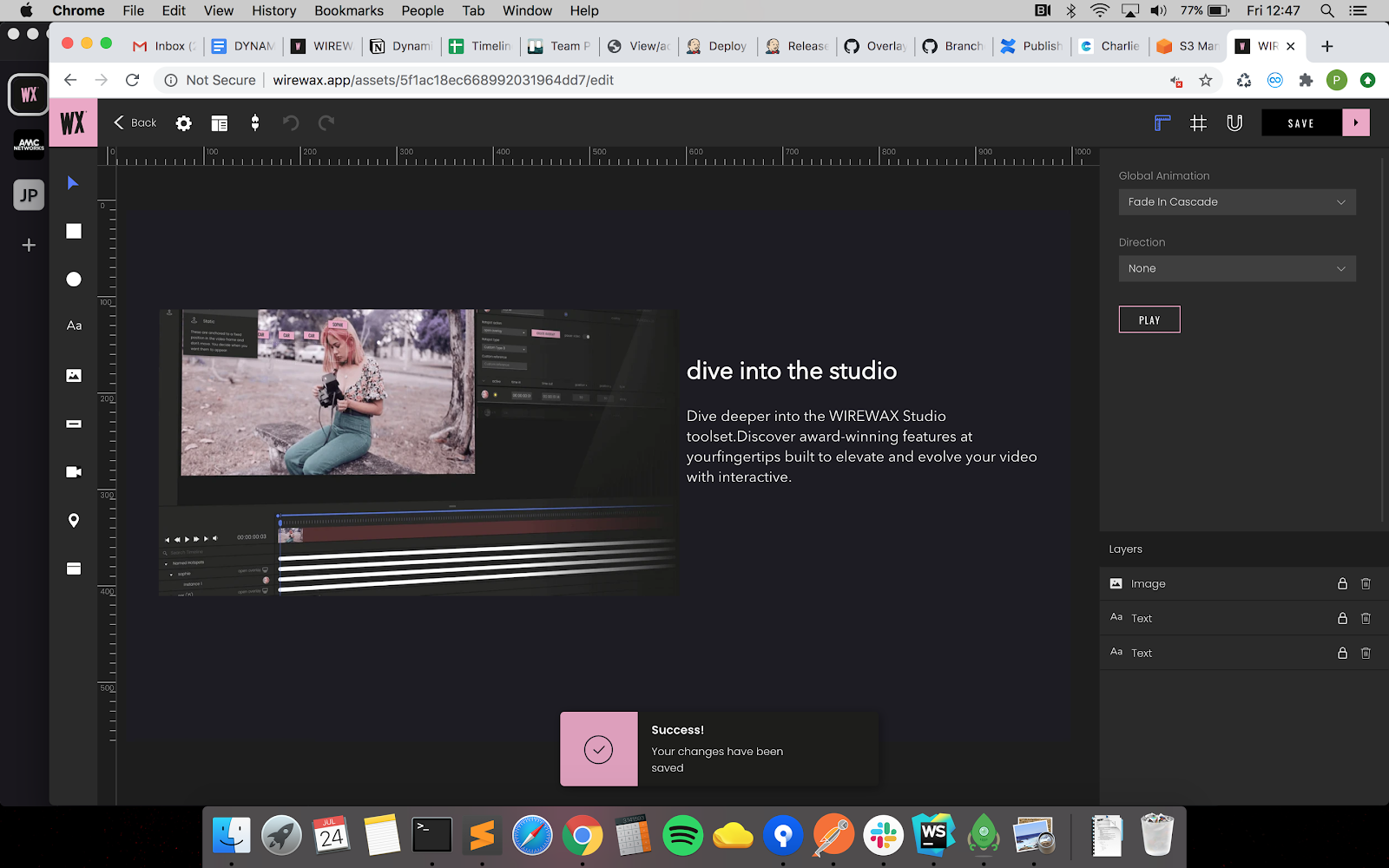This screenshot has height=868, width=1389.
Task: Select the rectangle shape tool
Action: [x=74, y=231]
